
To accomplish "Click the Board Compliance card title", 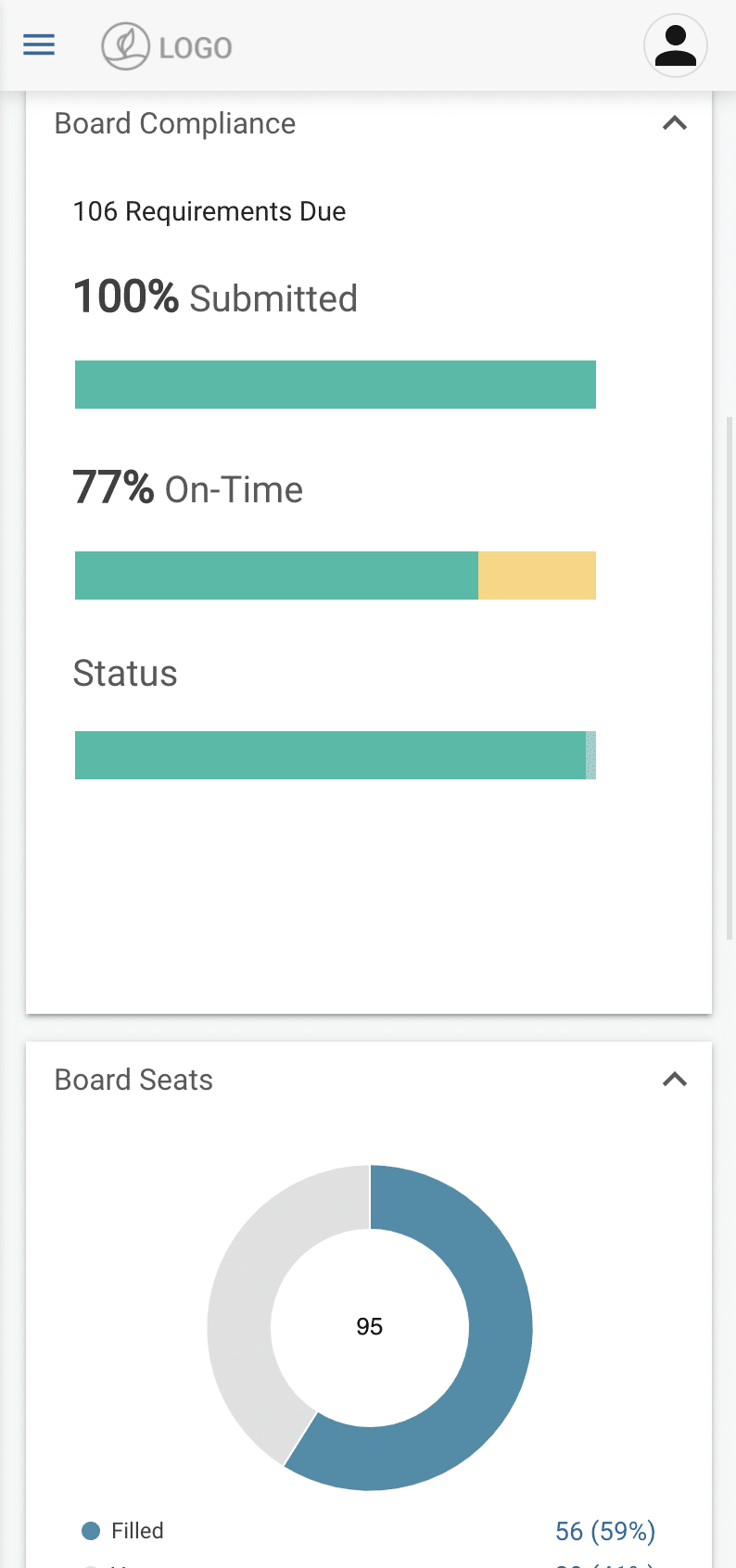I will (x=175, y=123).
